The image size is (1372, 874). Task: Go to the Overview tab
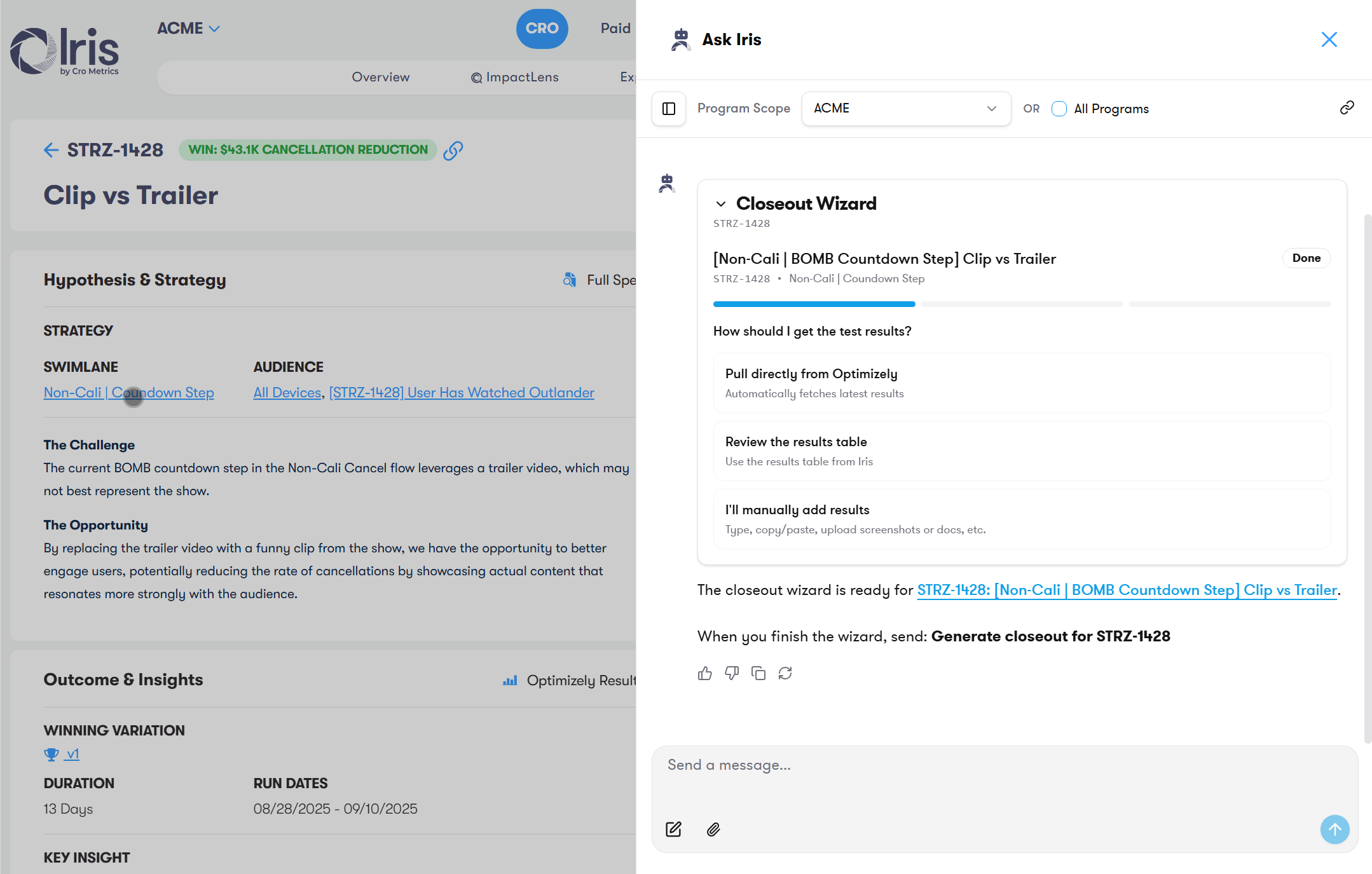381,78
